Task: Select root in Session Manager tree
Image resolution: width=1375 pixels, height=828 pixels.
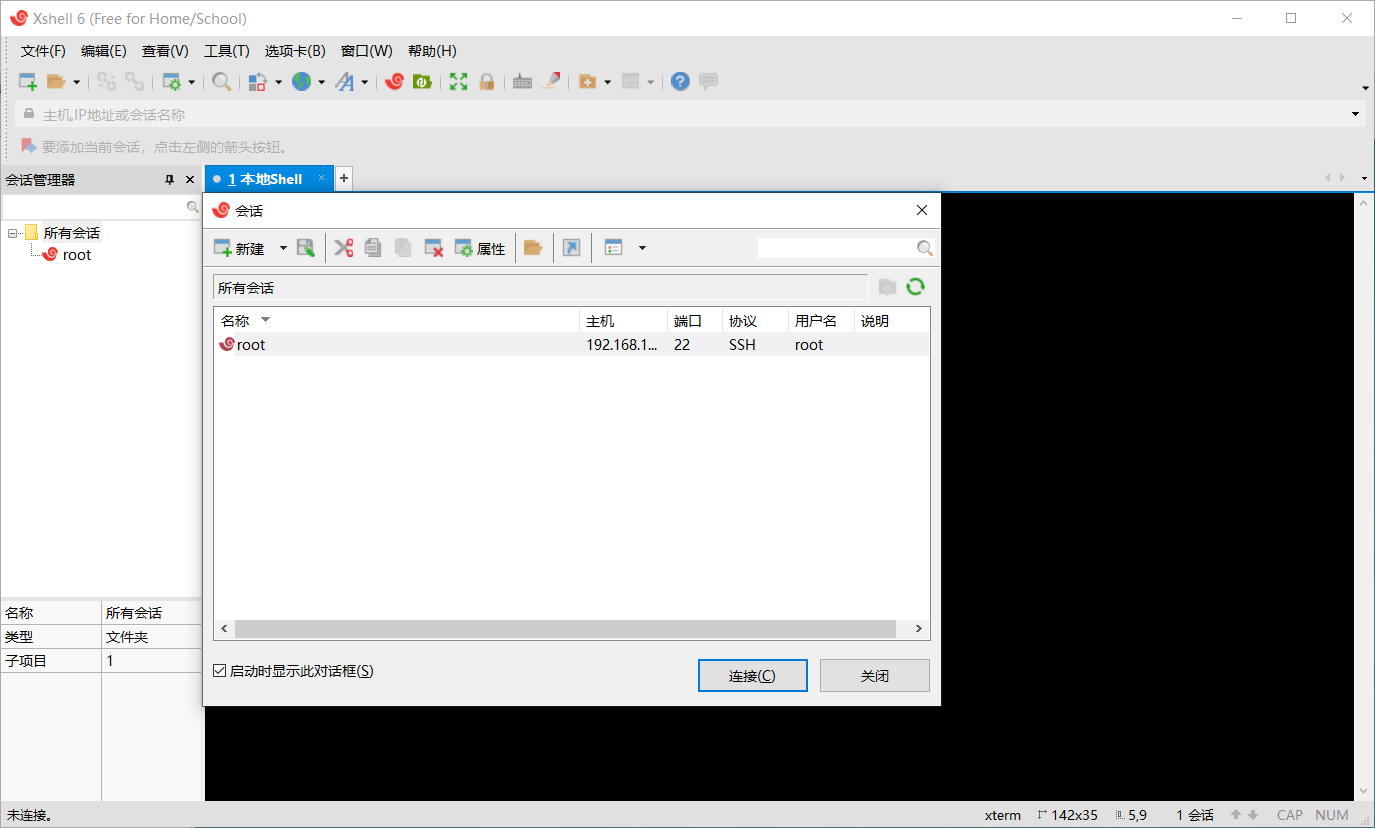Action: tap(67, 255)
